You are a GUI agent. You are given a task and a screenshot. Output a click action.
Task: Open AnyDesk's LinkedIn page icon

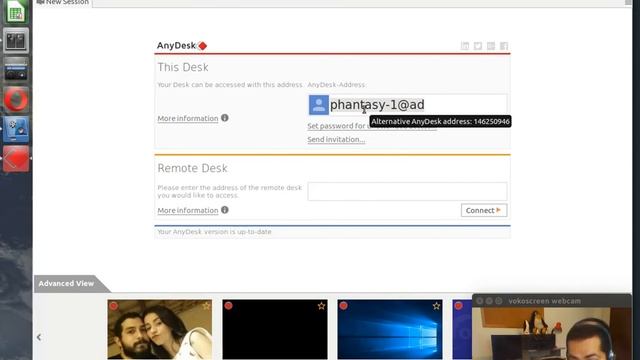[465, 46]
